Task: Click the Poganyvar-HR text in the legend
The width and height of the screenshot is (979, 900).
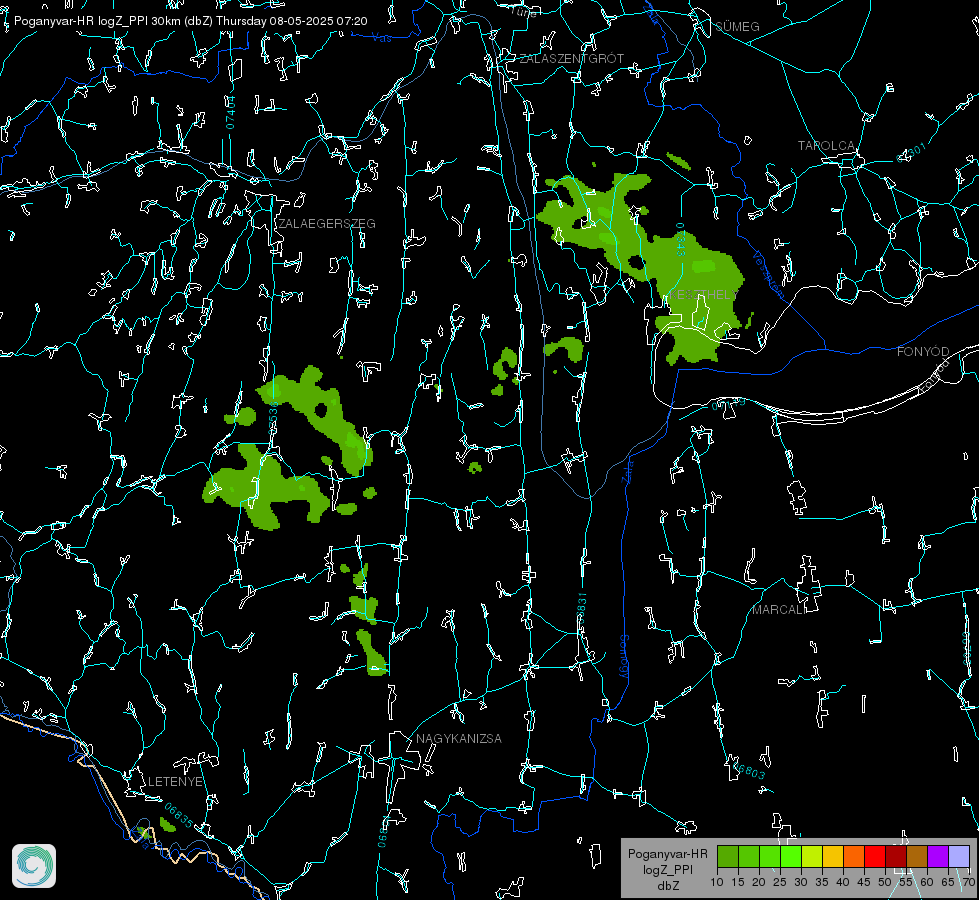Action: (667, 854)
